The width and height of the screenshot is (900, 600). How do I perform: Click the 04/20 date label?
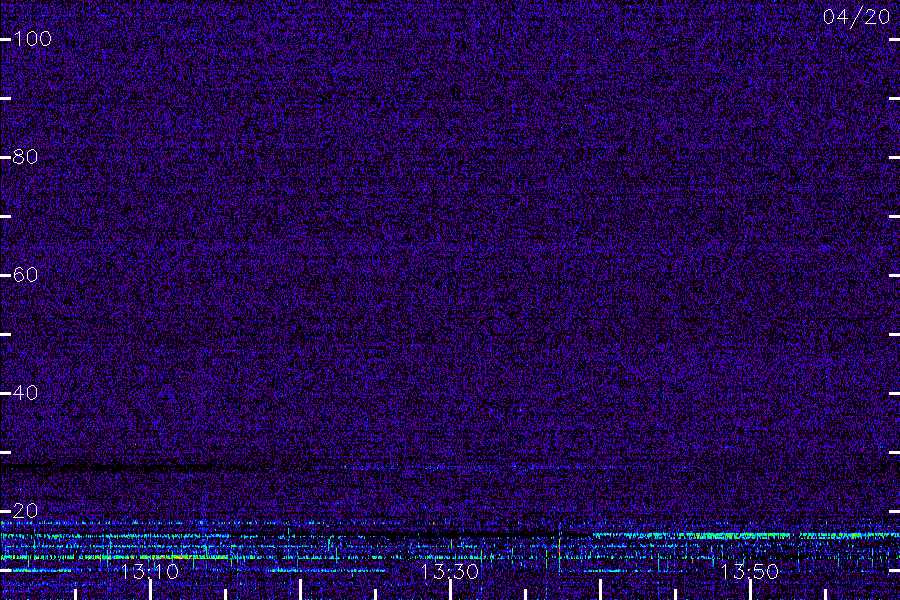coord(856,17)
